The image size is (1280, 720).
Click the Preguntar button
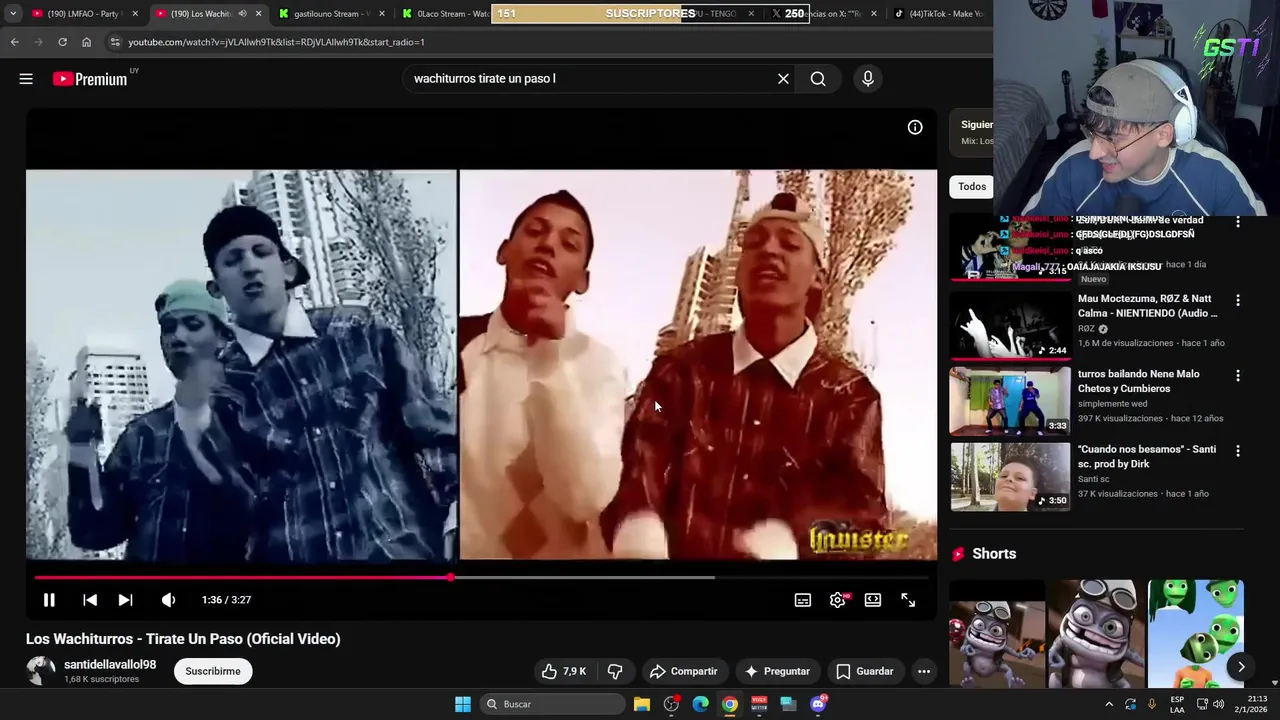777,671
